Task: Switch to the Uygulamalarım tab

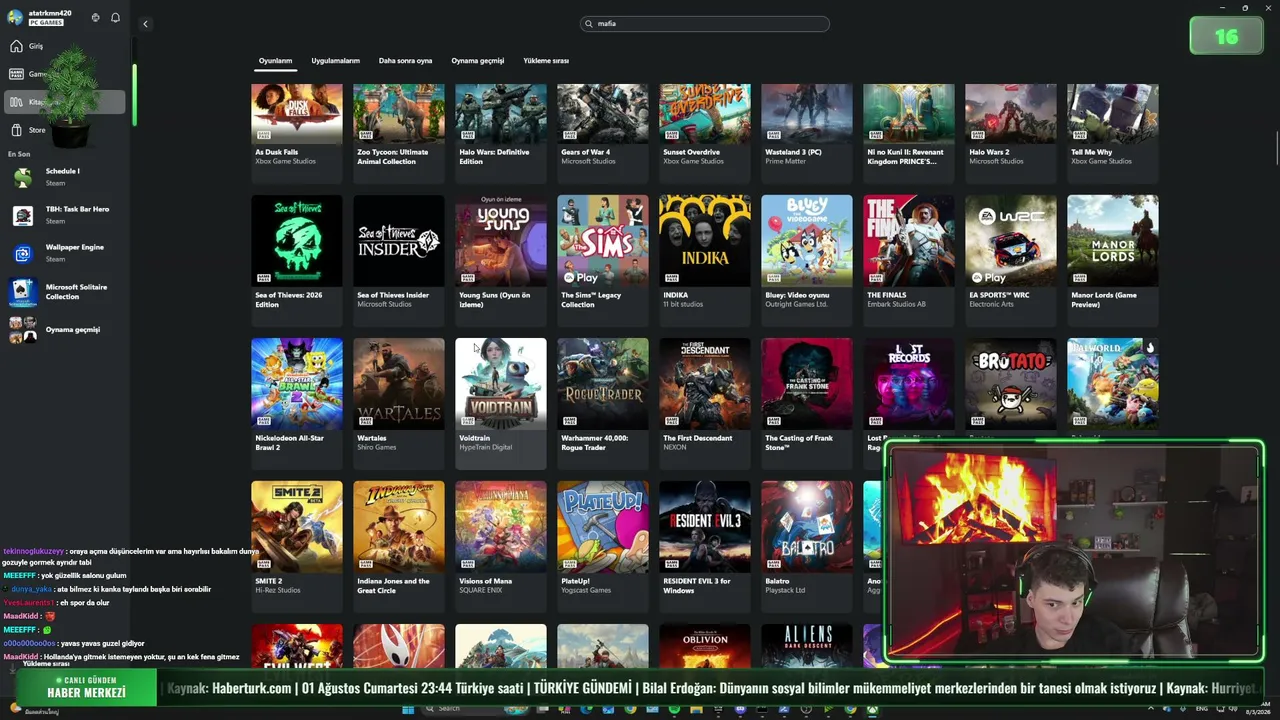Action: click(x=335, y=61)
